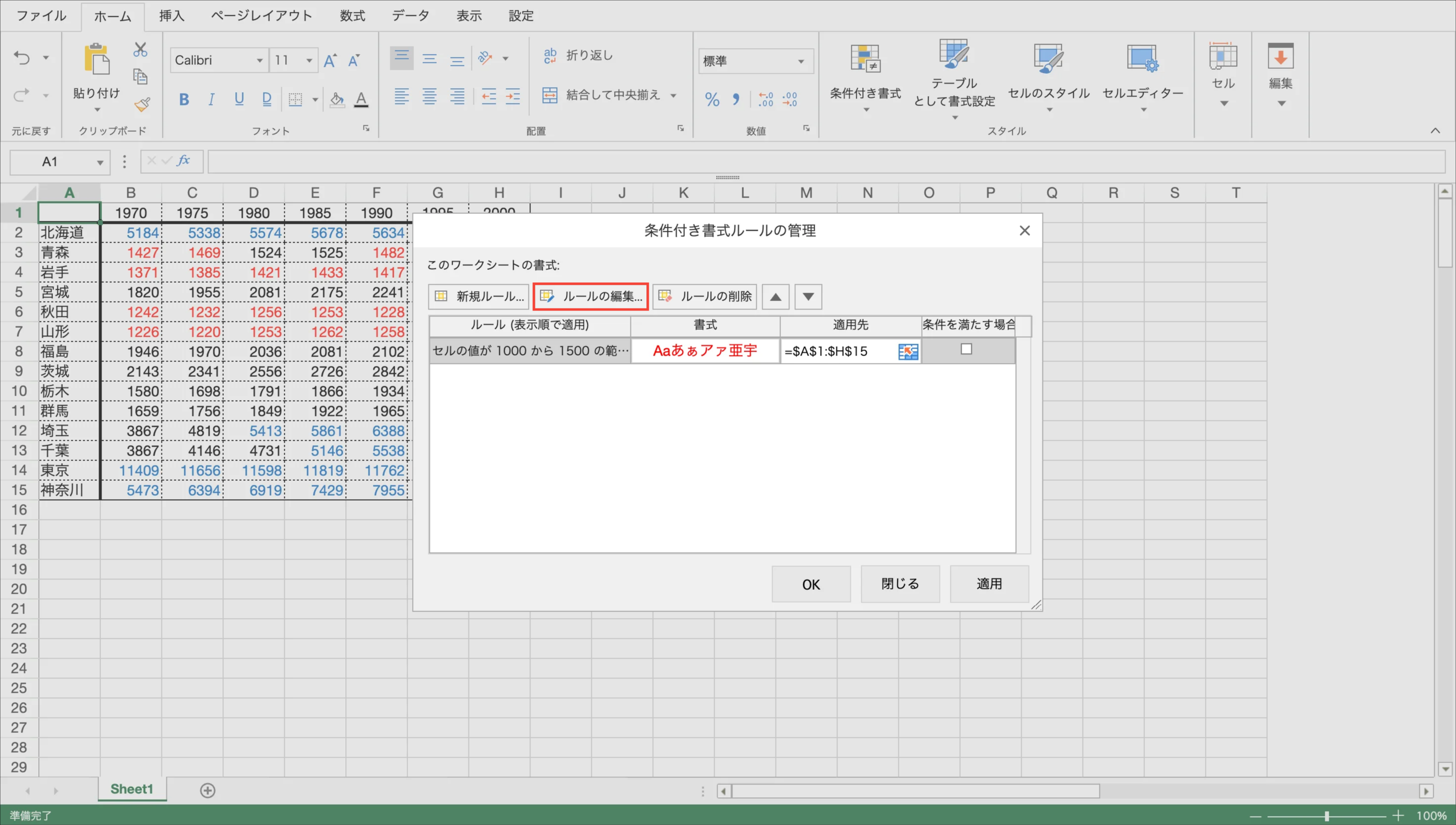1456x825 pixels.
Task: Expand the 標準 number format dropdown
Action: point(800,61)
